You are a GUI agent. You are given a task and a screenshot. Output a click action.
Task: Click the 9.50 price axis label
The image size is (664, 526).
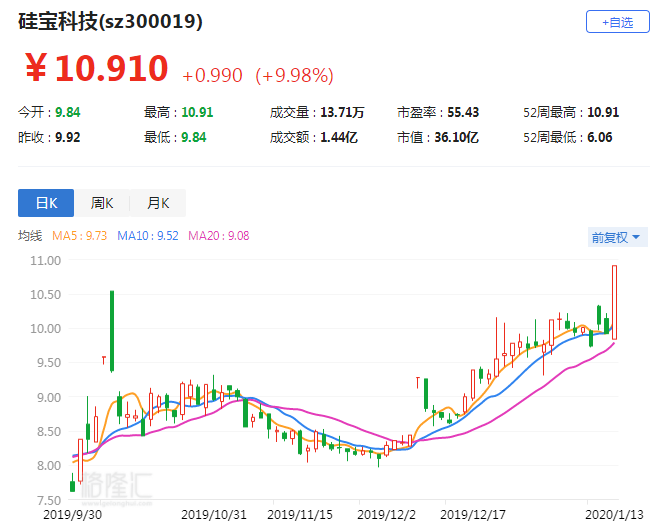pyautogui.click(x=49, y=363)
